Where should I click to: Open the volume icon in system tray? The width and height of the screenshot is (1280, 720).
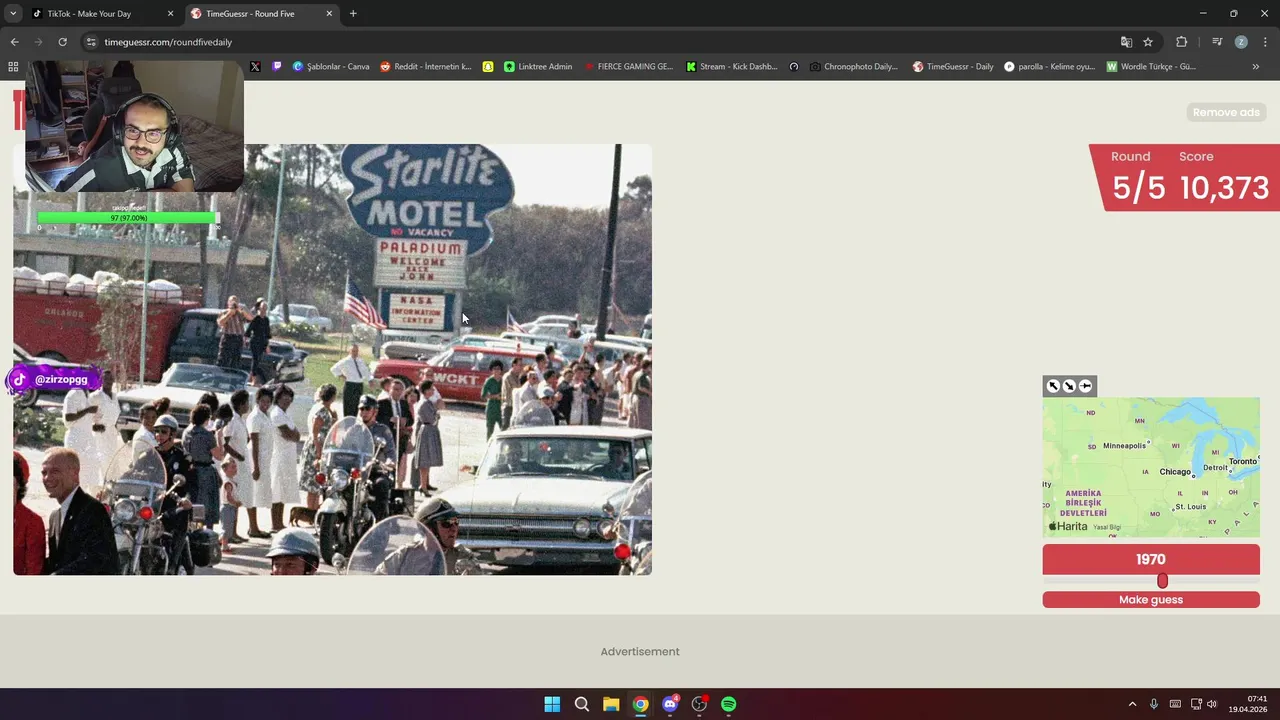pos(1212,704)
